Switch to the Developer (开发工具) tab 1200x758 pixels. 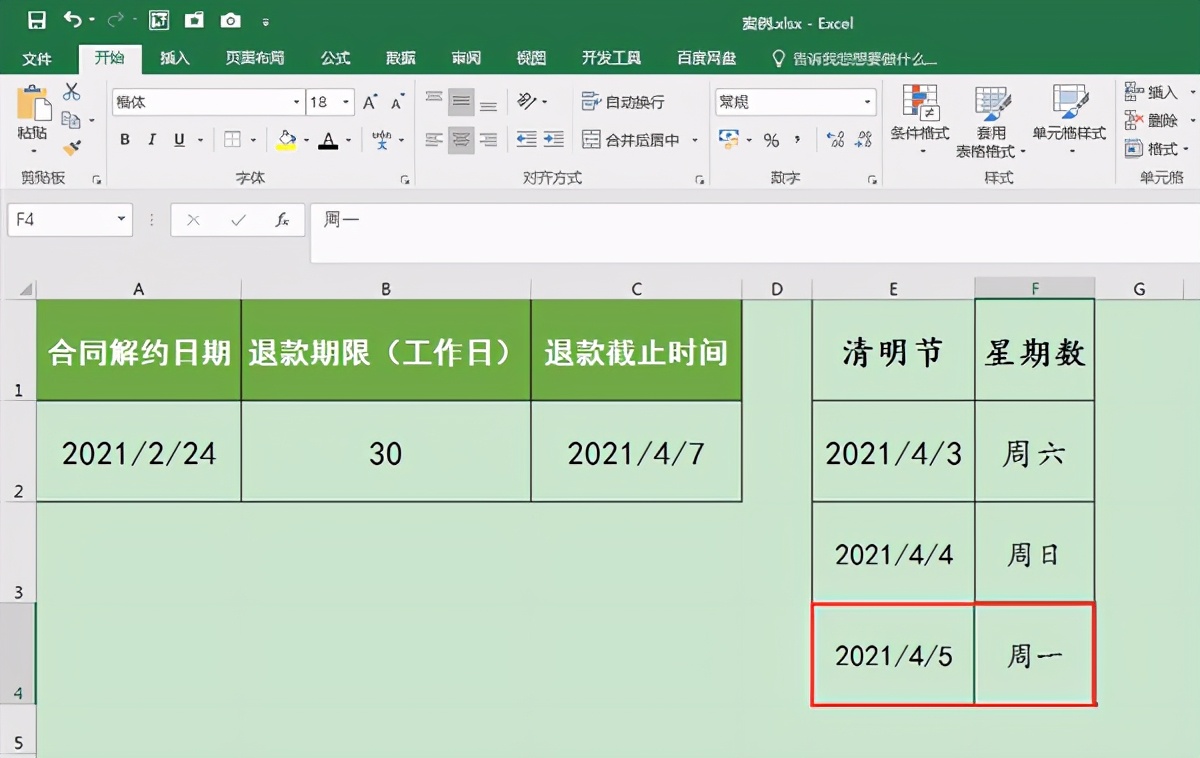611,59
